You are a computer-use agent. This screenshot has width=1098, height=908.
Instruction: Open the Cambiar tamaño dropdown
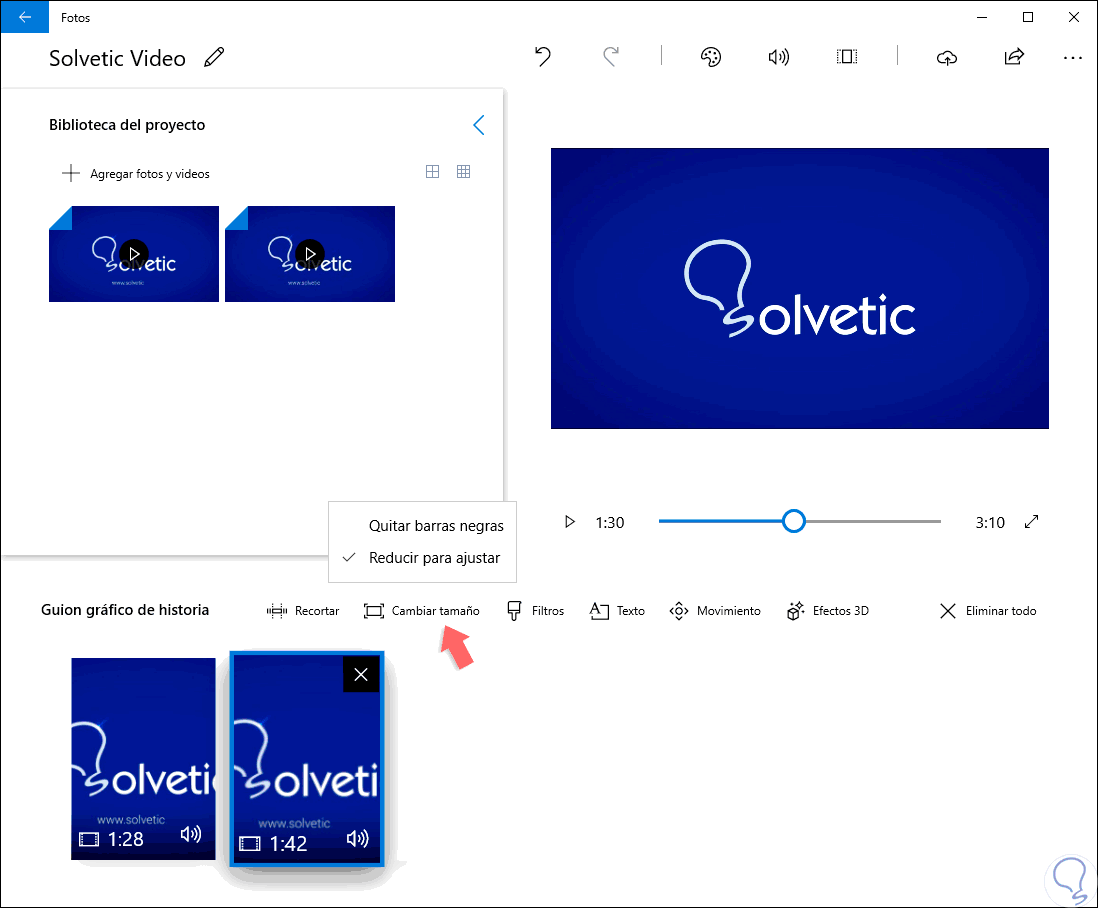coord(422,611)
